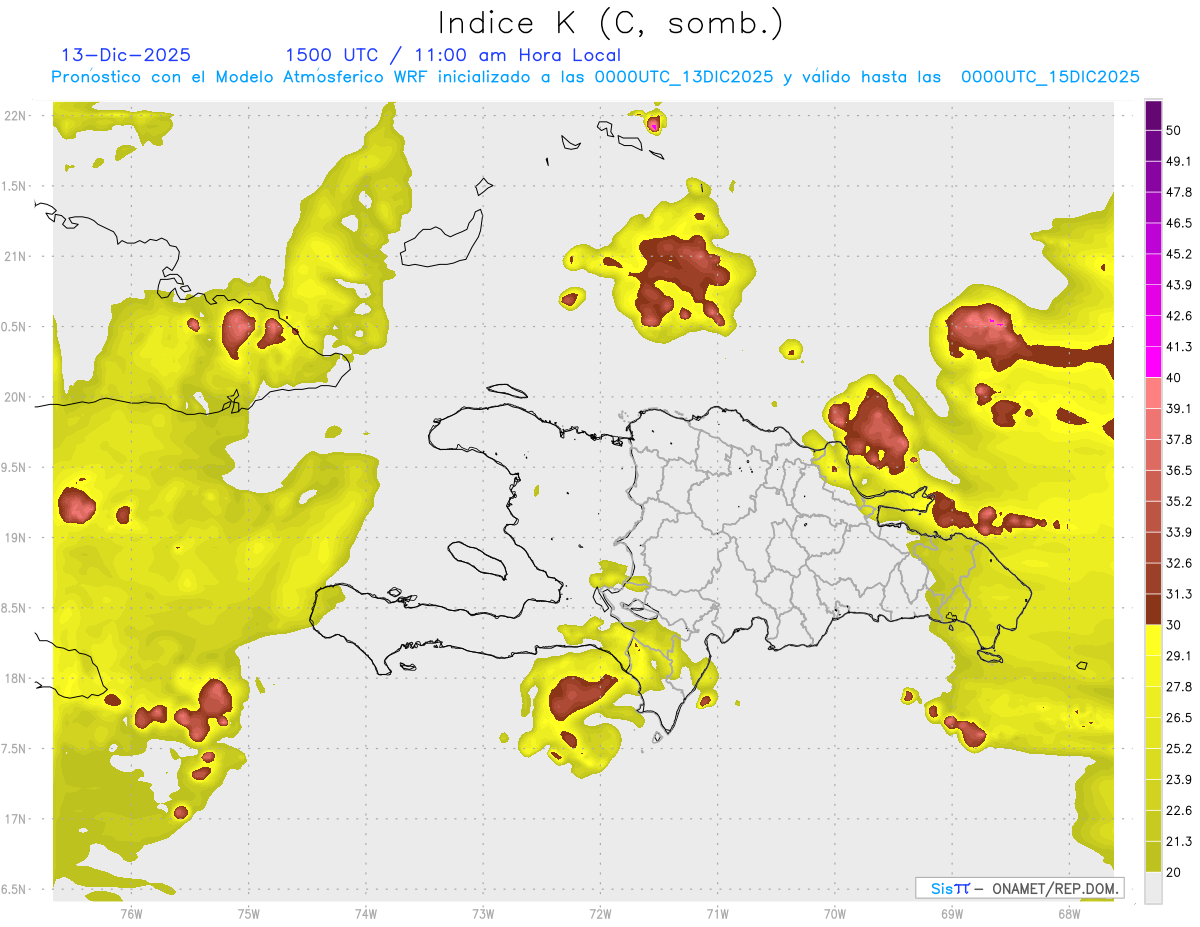
Task: Click the colorbar value 33.9
Action: pyautogui.click(x=1180, y=532)
